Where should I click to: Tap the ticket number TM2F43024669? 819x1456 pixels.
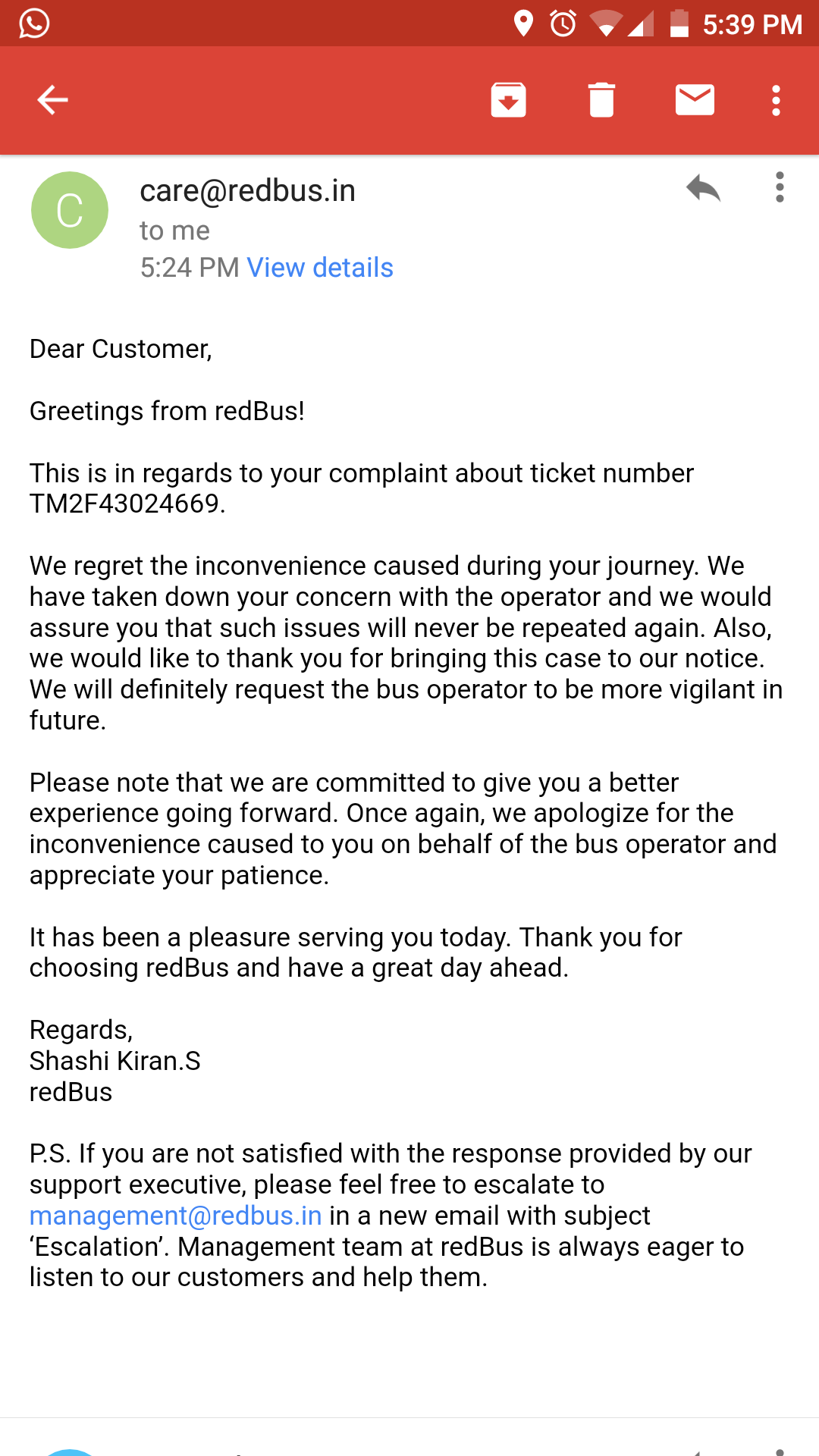[x=127, y=504]
